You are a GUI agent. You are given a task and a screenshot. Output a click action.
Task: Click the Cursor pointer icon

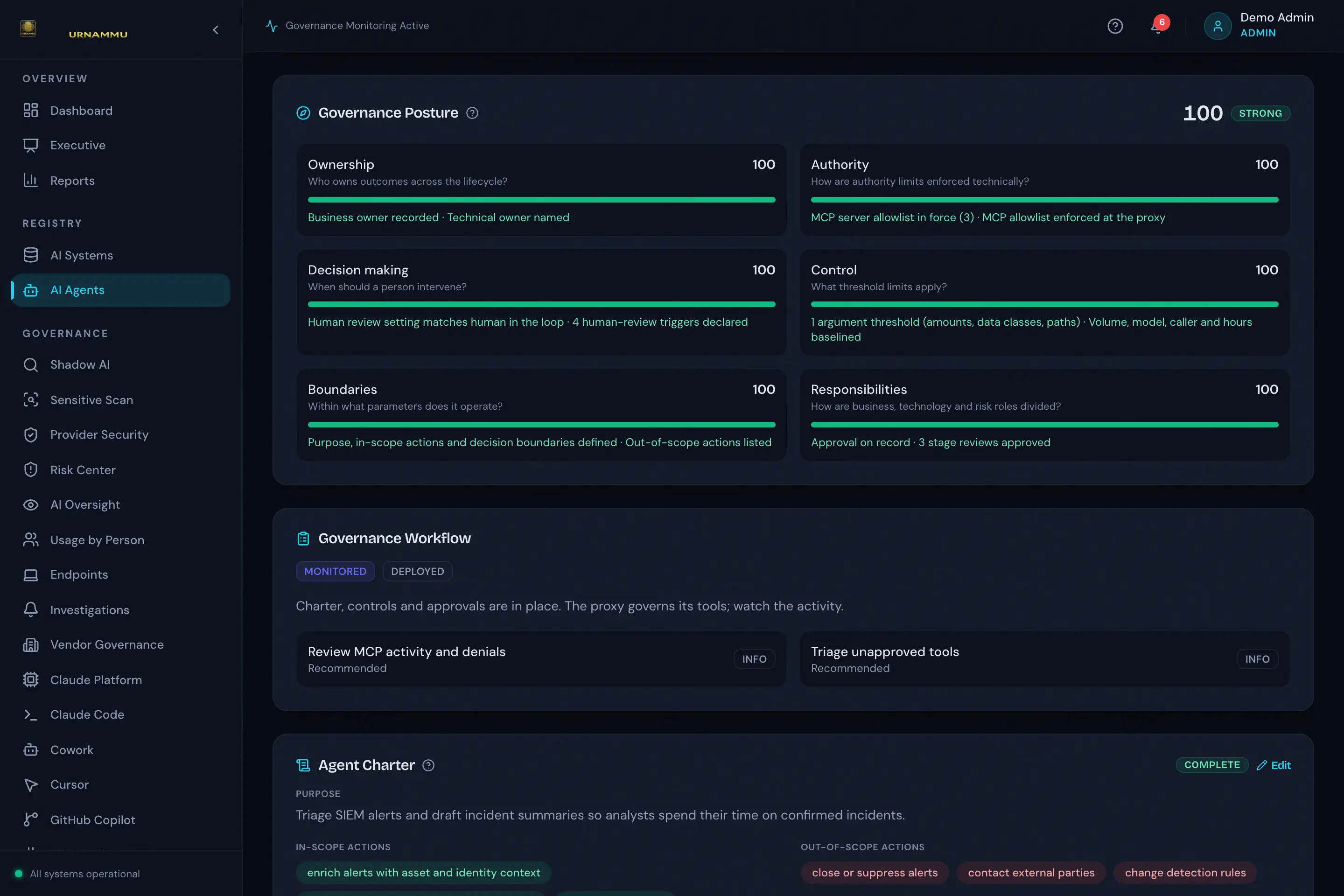[31, 784]
